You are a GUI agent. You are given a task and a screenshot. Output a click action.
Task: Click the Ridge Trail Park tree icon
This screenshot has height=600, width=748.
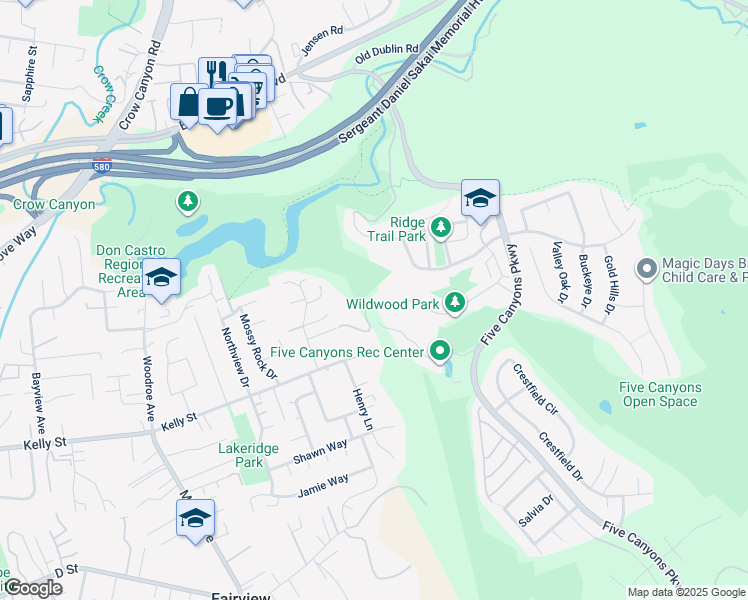[441, 229]
